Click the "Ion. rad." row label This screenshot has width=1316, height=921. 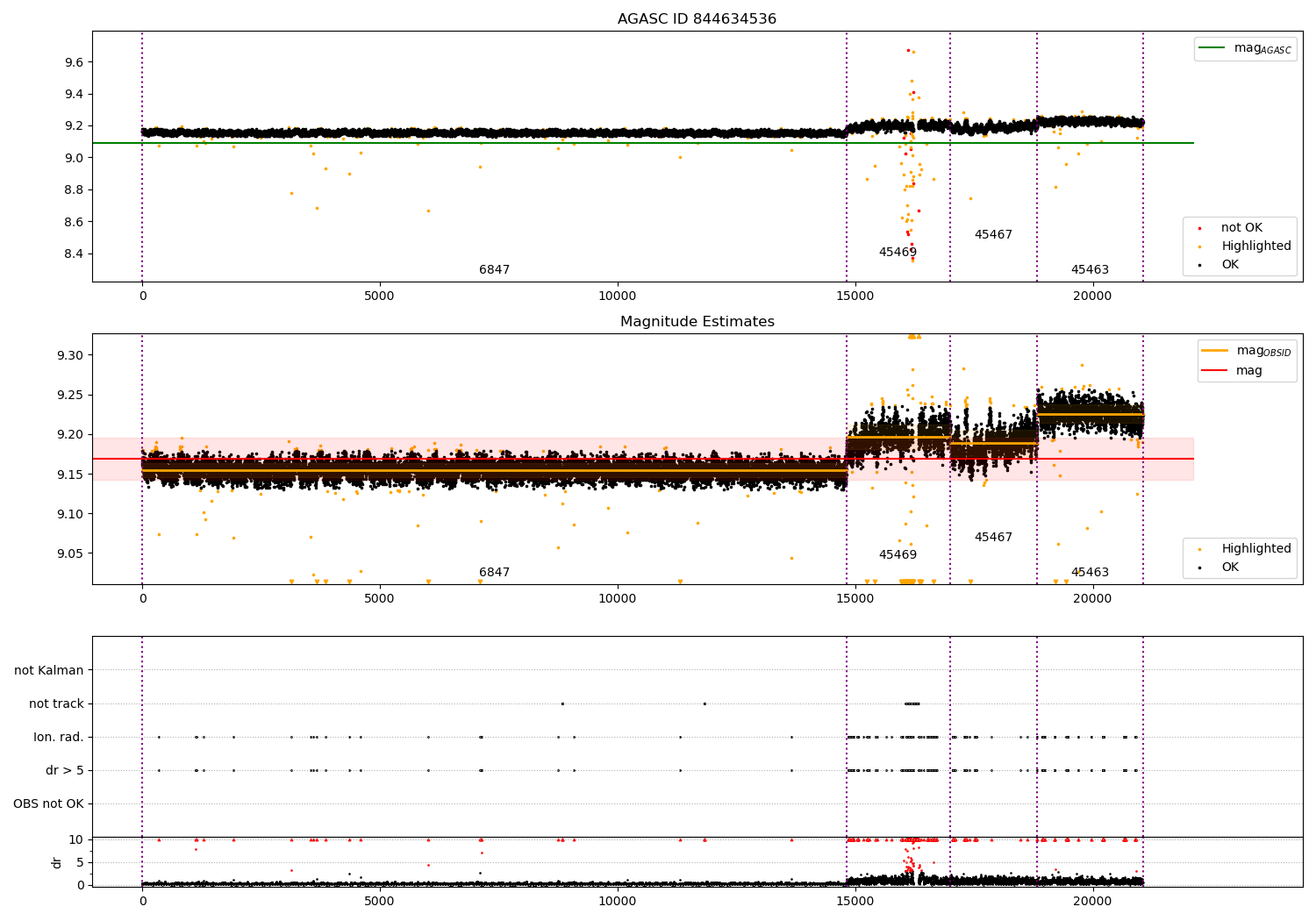point(59,738)
